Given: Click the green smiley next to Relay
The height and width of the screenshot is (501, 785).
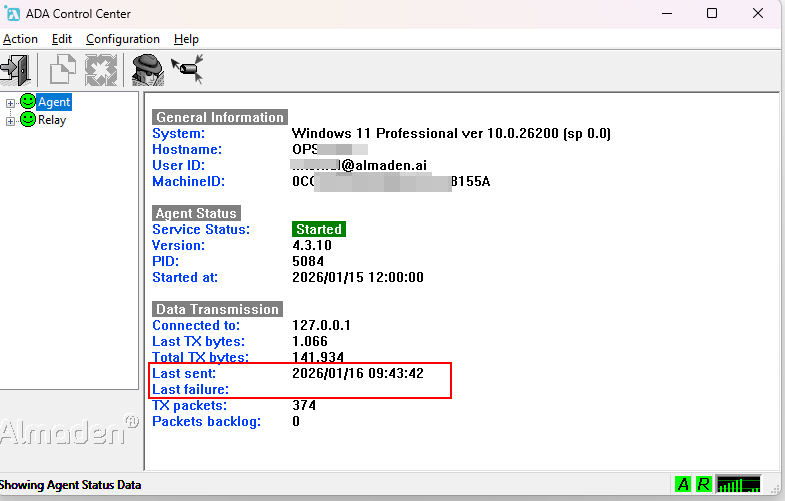Looking at the screenshot, I should click(28, 120).
